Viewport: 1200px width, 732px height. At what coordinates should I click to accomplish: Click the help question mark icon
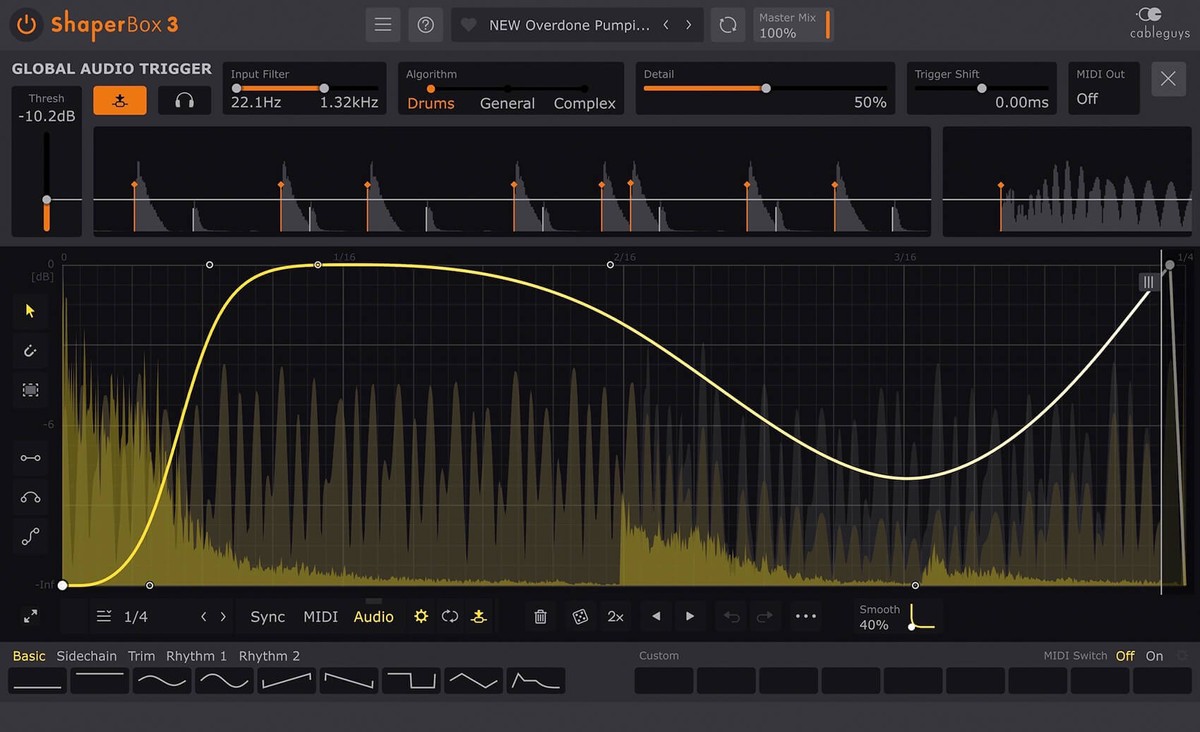[426, 25]
